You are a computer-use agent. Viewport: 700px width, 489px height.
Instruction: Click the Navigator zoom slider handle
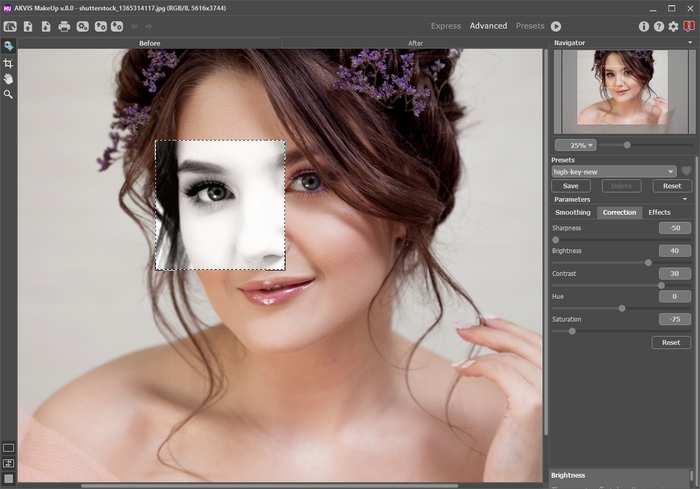pyautogui.click(x=627, y=145)
